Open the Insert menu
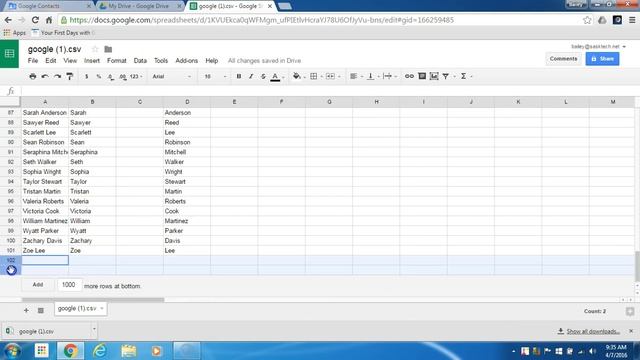Screen dimensions: 640x360 pyautogui.click(x=92, y=60)
